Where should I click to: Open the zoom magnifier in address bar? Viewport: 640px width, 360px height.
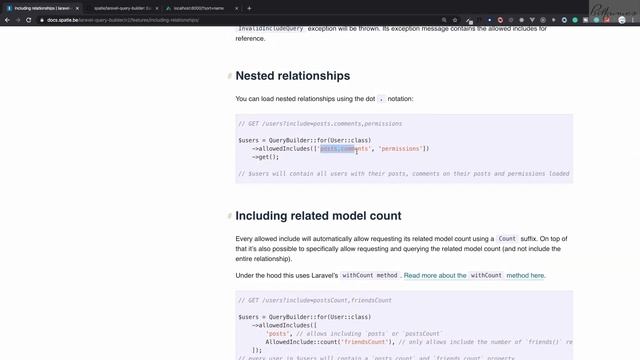pos(444,20)
